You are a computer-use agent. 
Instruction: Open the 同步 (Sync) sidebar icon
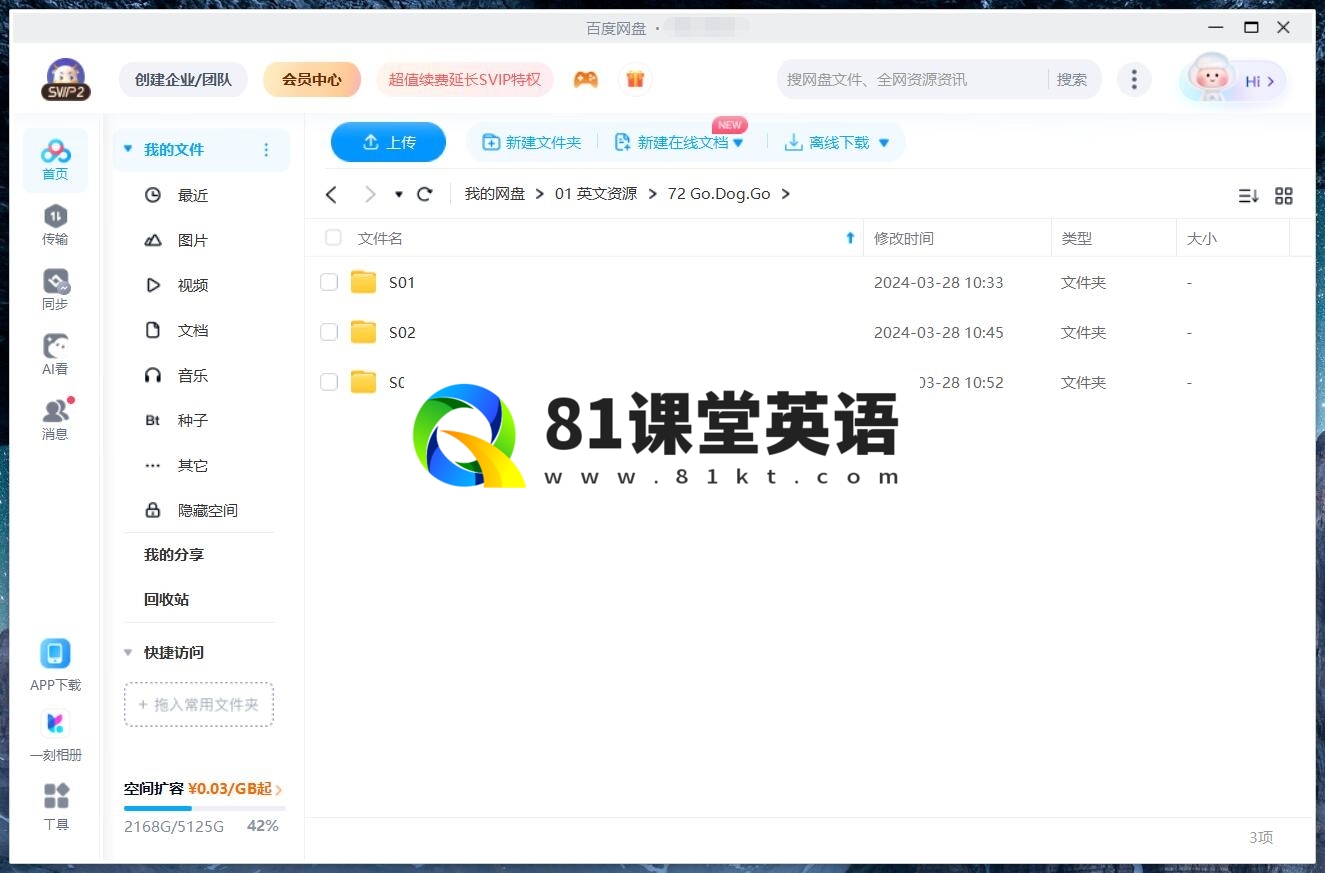coord(55,289)
